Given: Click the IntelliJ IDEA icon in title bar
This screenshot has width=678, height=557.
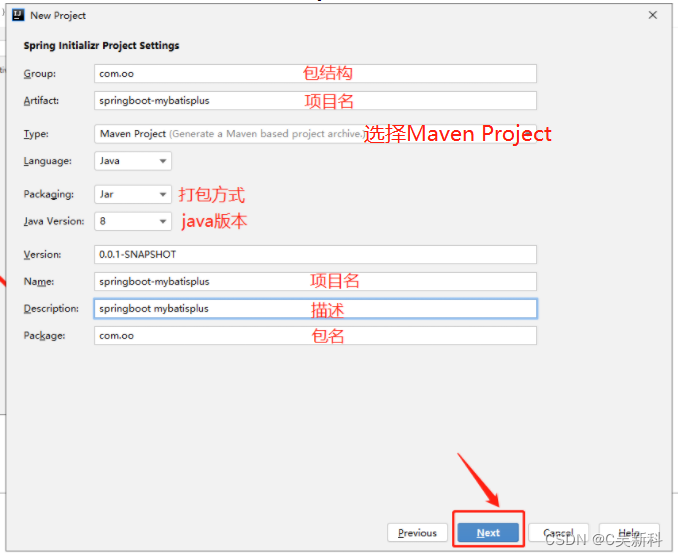Looking at the screenshot, I should point(18,15).
